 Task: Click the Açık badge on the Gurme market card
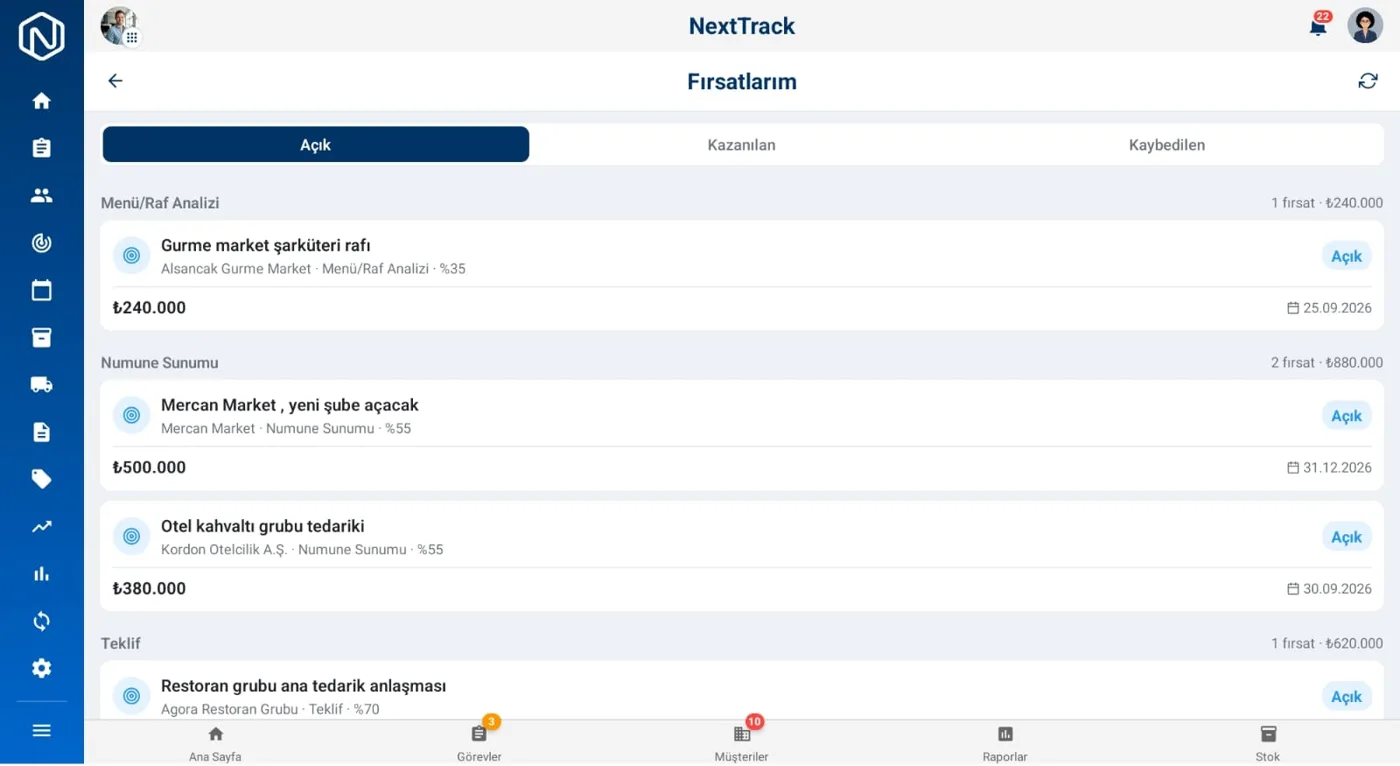(1346, 256)
